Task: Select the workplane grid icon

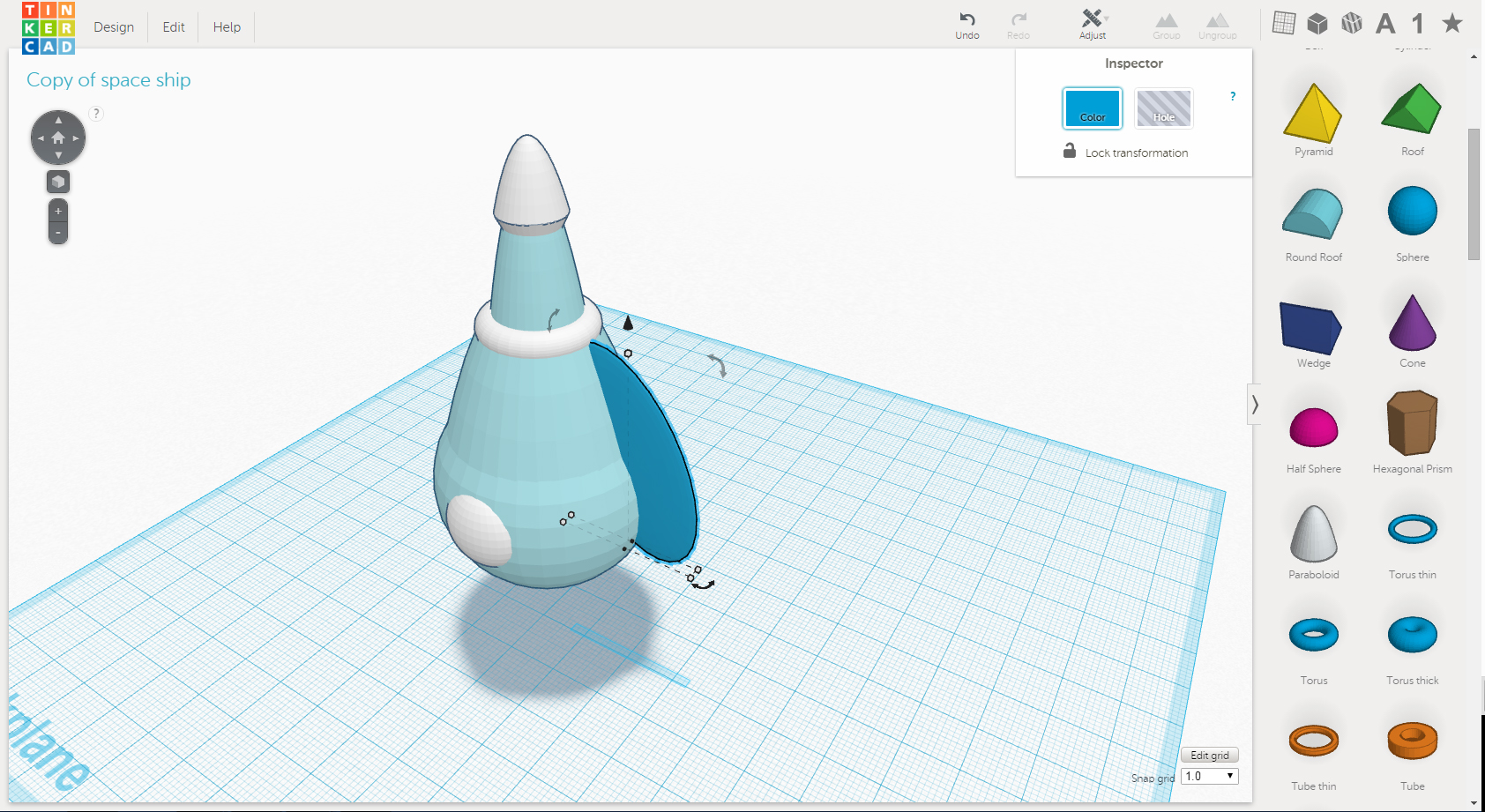Action: point(1284,23)
